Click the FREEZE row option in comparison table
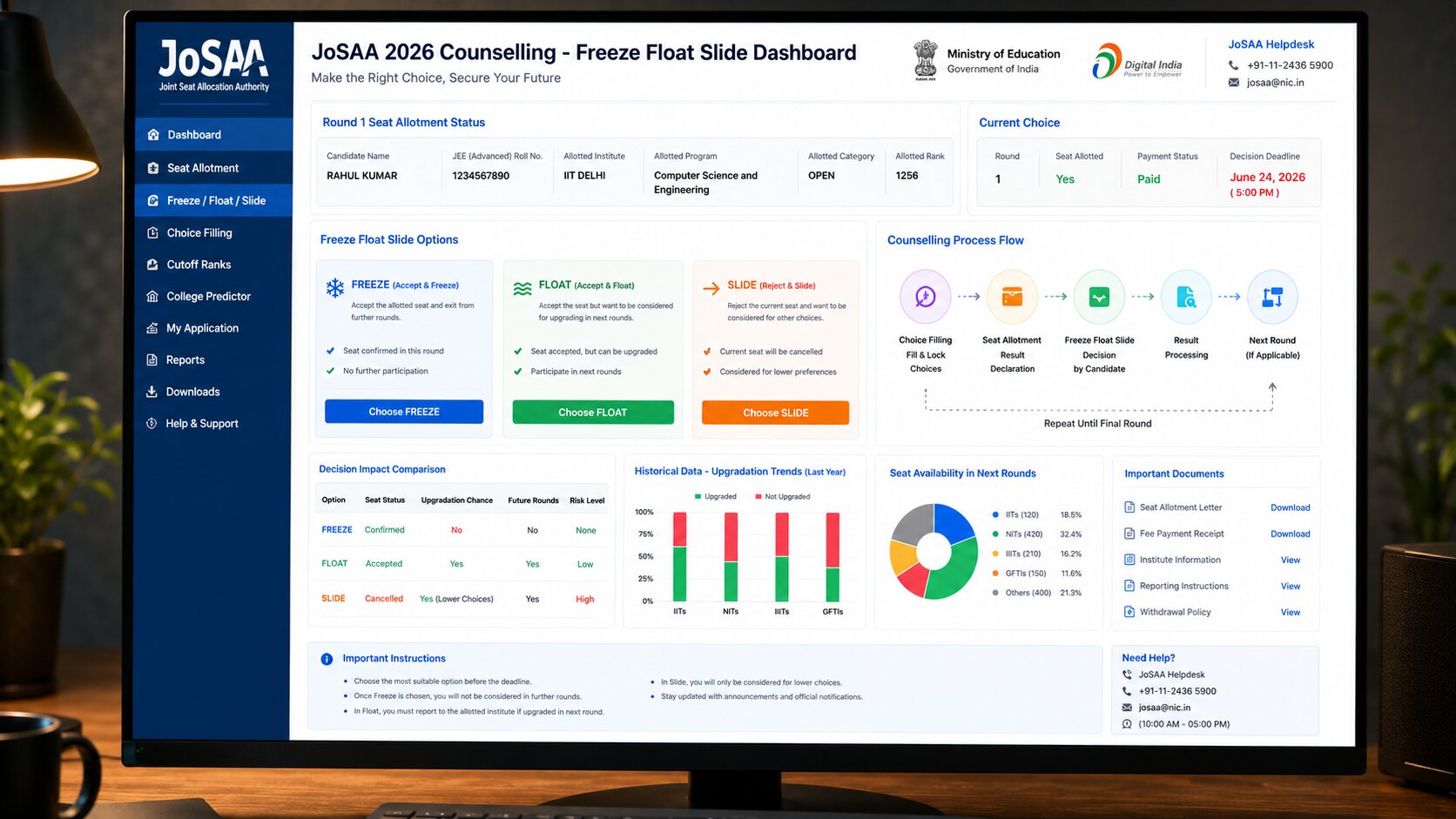Image resolution: width=1456 pixels, height=819 pixels. pos(337,530)
